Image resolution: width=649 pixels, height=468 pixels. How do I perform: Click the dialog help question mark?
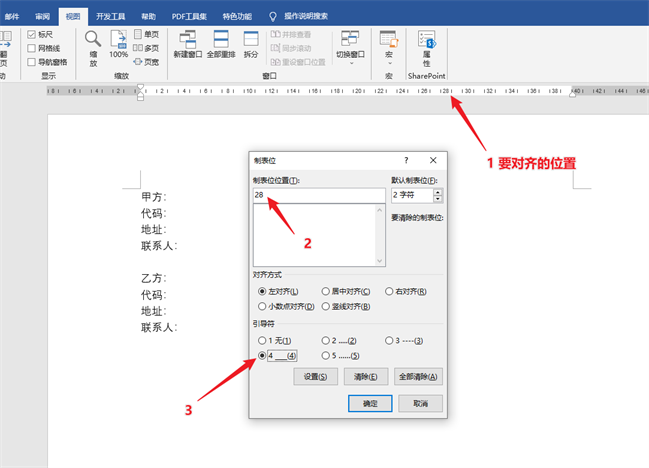click(406, 160)
